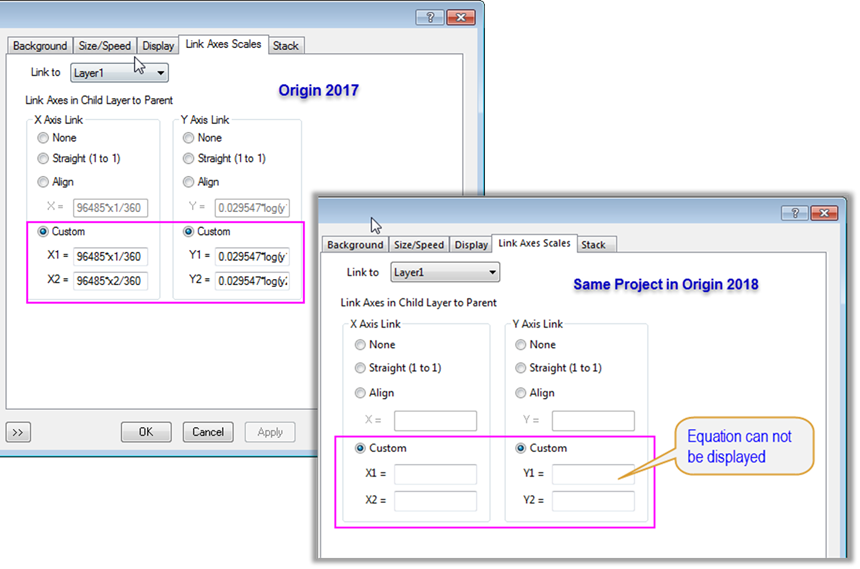
Task: Switch to Size/Speed tab in Origin 2017 dialog
Action: pyautogui.click(x=104, y=46)
